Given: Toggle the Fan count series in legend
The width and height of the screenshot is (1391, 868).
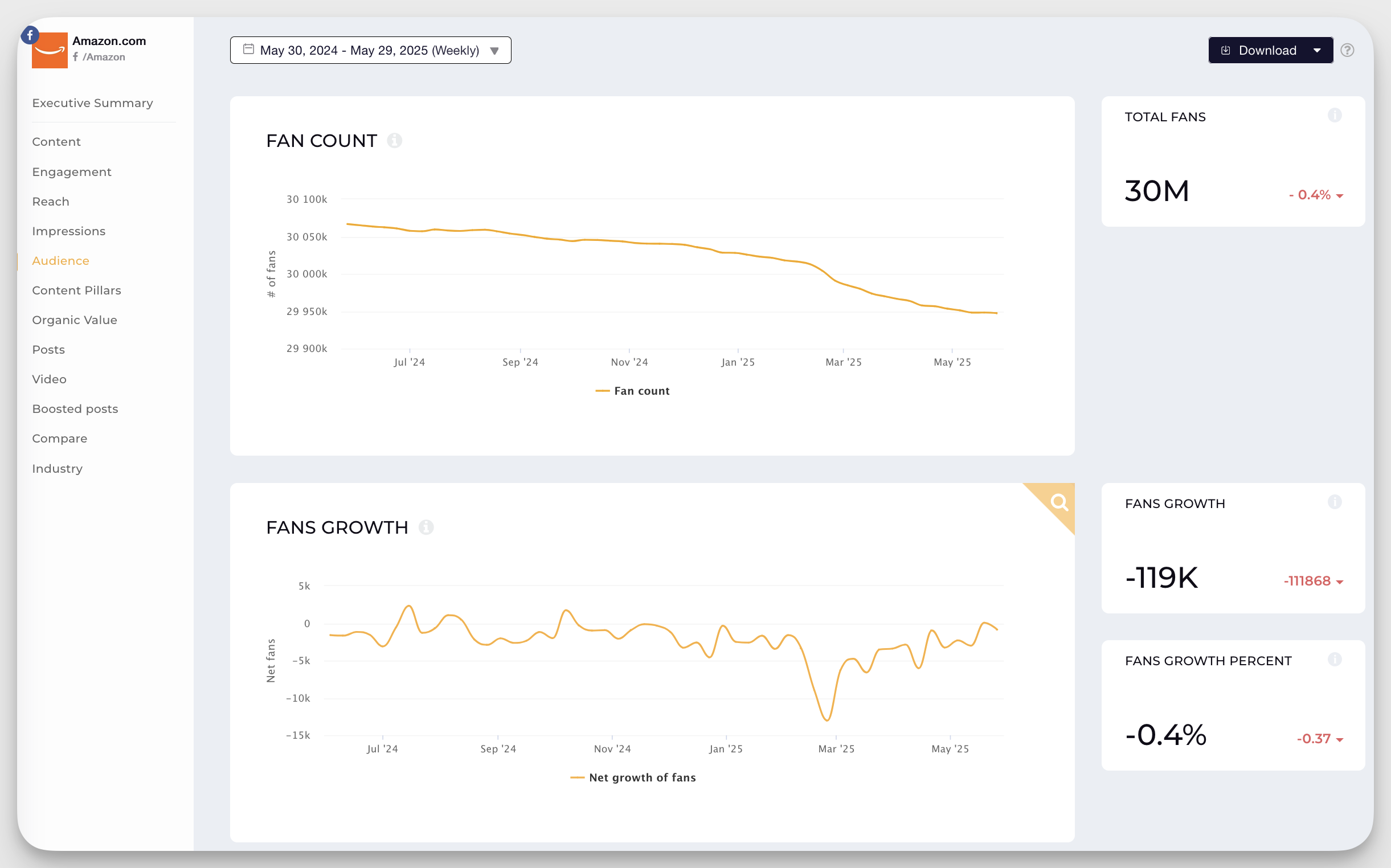Looking at the screenshot, I should tap(633, 390).
